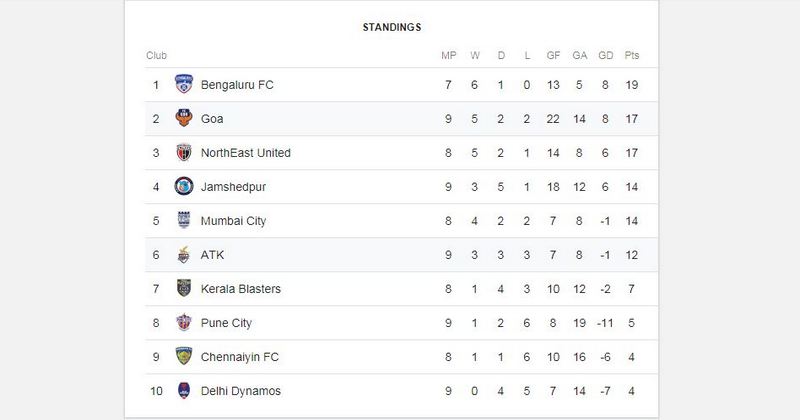Click the Goa club logo
This screenshot has height=420, width=800.
(x=184, y=118)
